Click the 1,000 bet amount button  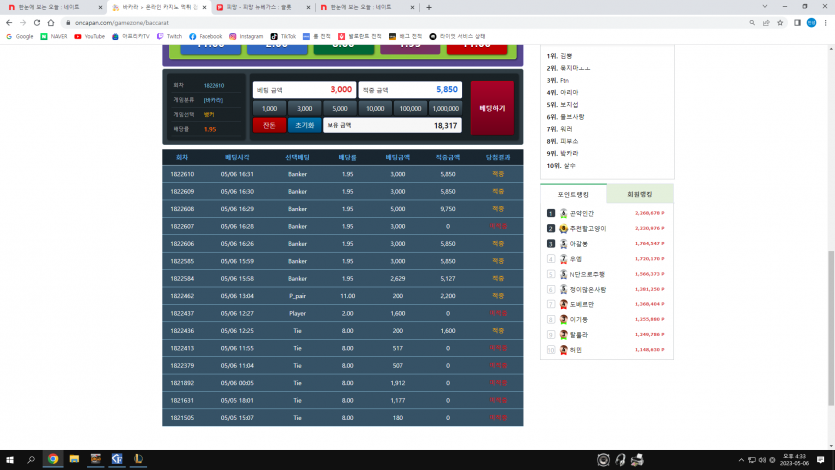269,109
